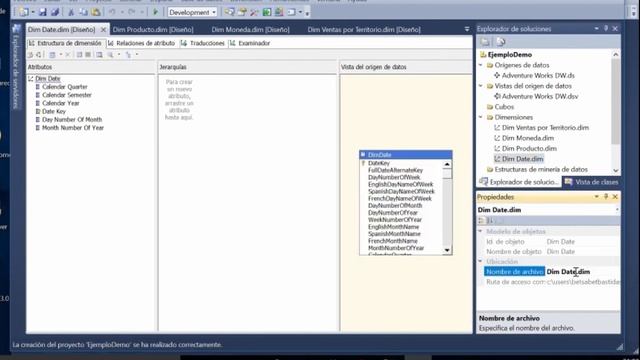Screen dimensions: 640x360
Task: Click the Cut scissors icon
Action: 71,12
